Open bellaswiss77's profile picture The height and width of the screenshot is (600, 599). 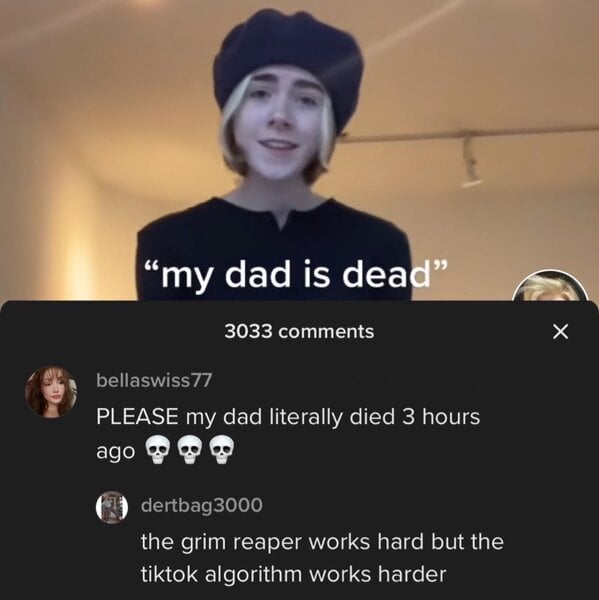51,392
